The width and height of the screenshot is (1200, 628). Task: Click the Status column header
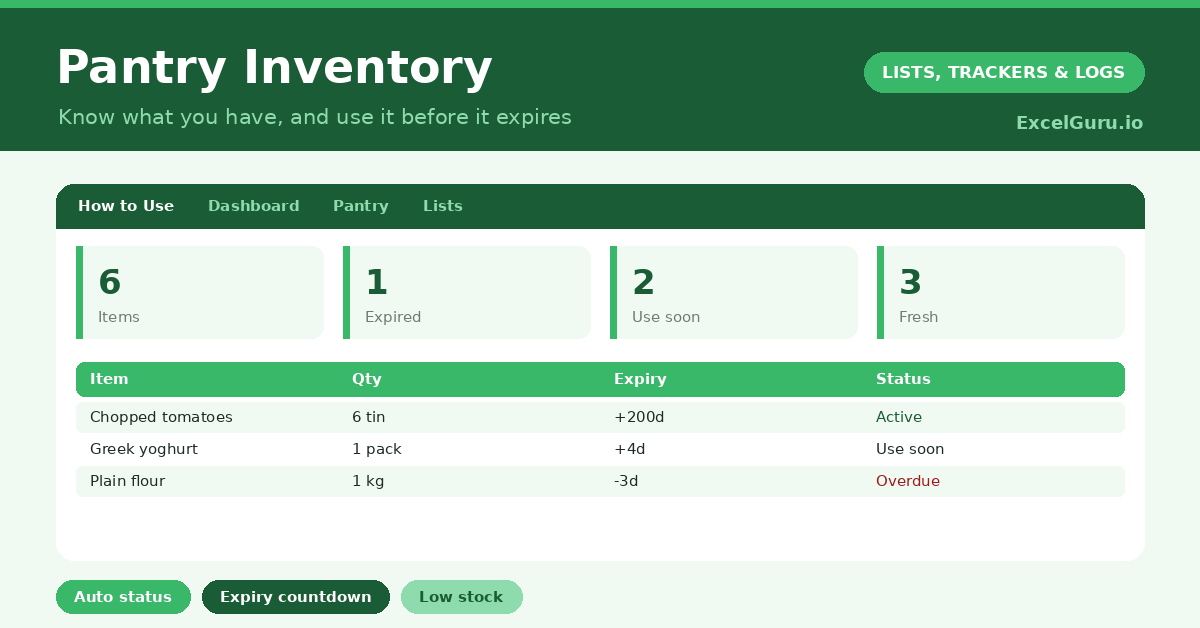click(x=903, y=379)
